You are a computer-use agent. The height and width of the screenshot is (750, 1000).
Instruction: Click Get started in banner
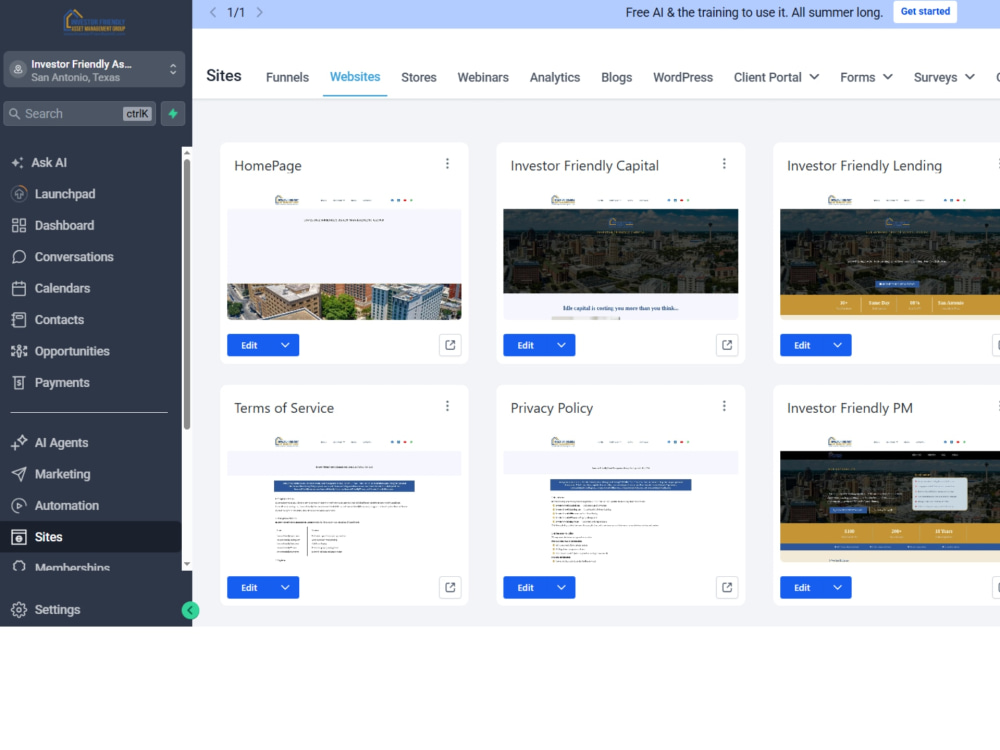[925, 11]
